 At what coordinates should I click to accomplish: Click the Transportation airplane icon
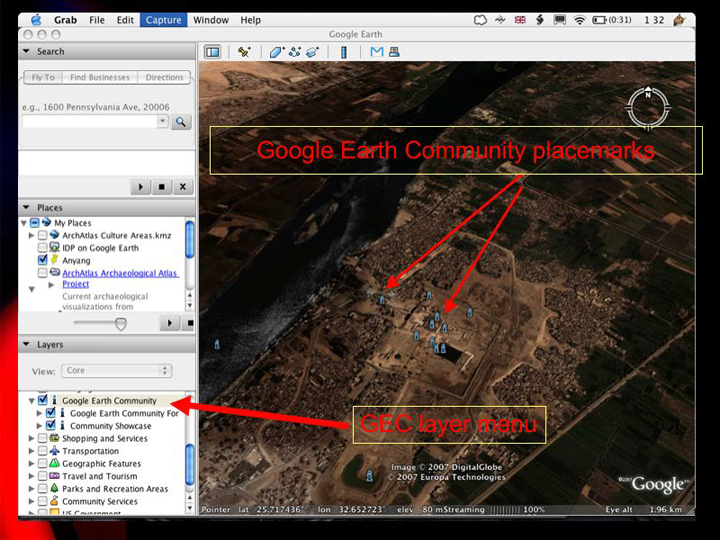click(x=55, y=450)
